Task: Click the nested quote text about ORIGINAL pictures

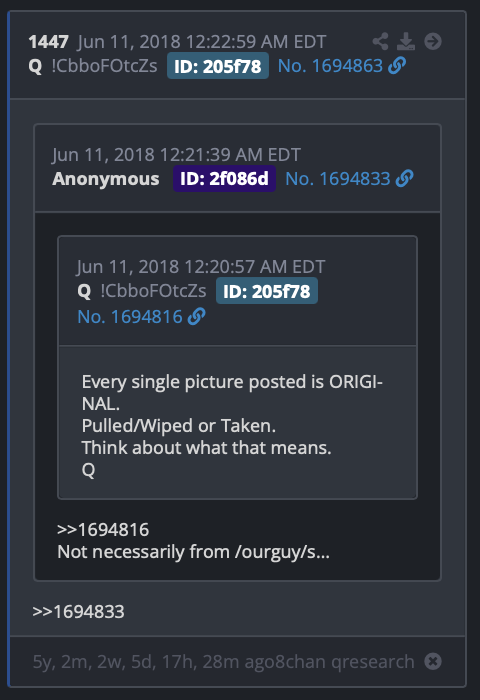Action: pyautogui.click(x=232, y=425)
